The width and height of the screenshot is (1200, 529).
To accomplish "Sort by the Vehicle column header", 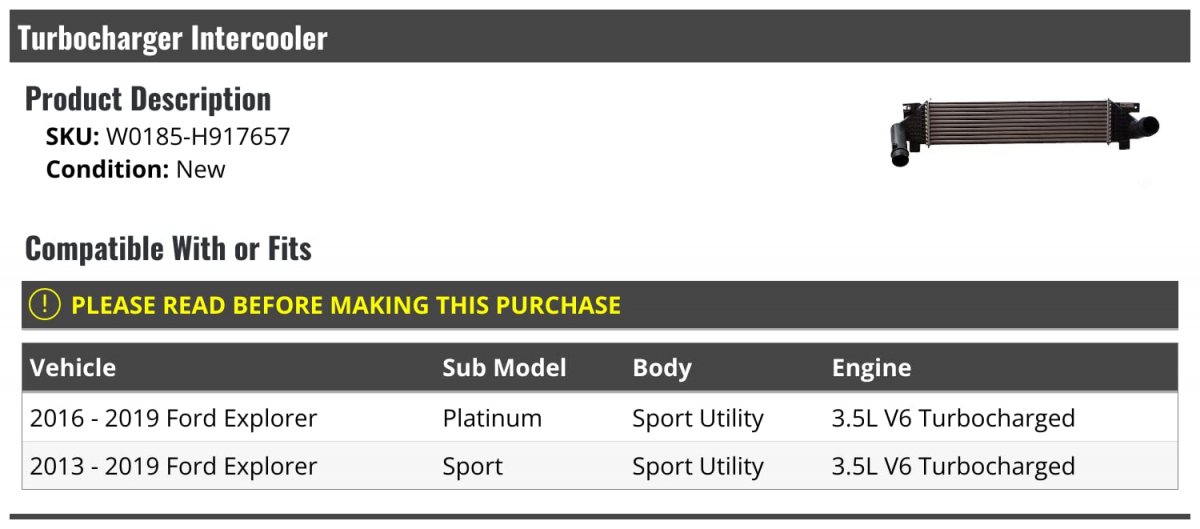I will 73,368.
